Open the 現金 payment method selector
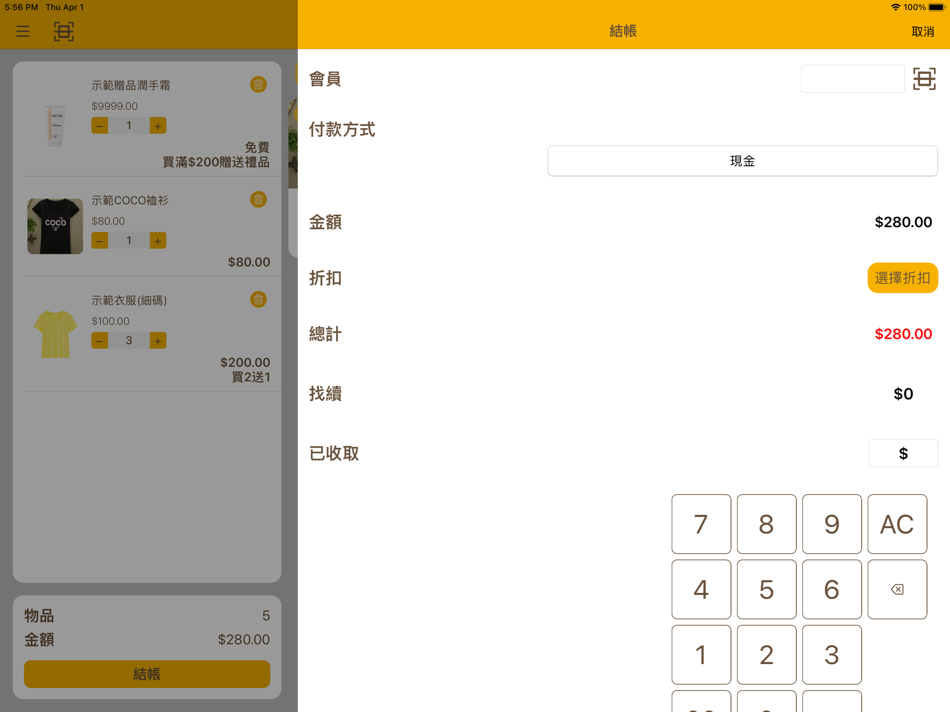This screenshot has width=950, height=712. [x=742, y=161]
